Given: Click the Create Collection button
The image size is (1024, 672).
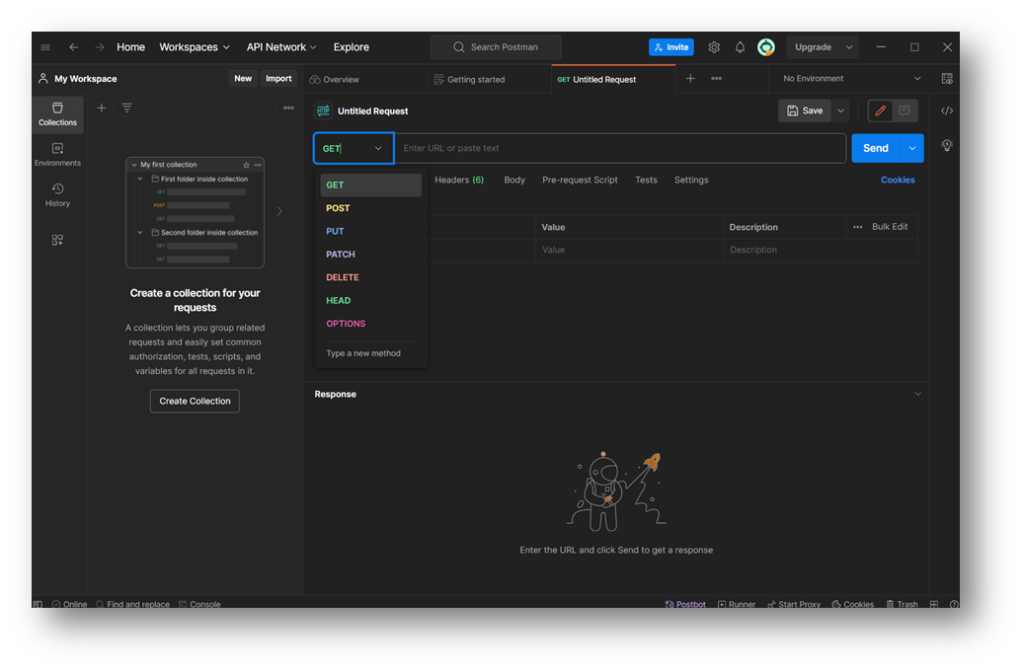Looking at the screenshot, I should [194, 400].
